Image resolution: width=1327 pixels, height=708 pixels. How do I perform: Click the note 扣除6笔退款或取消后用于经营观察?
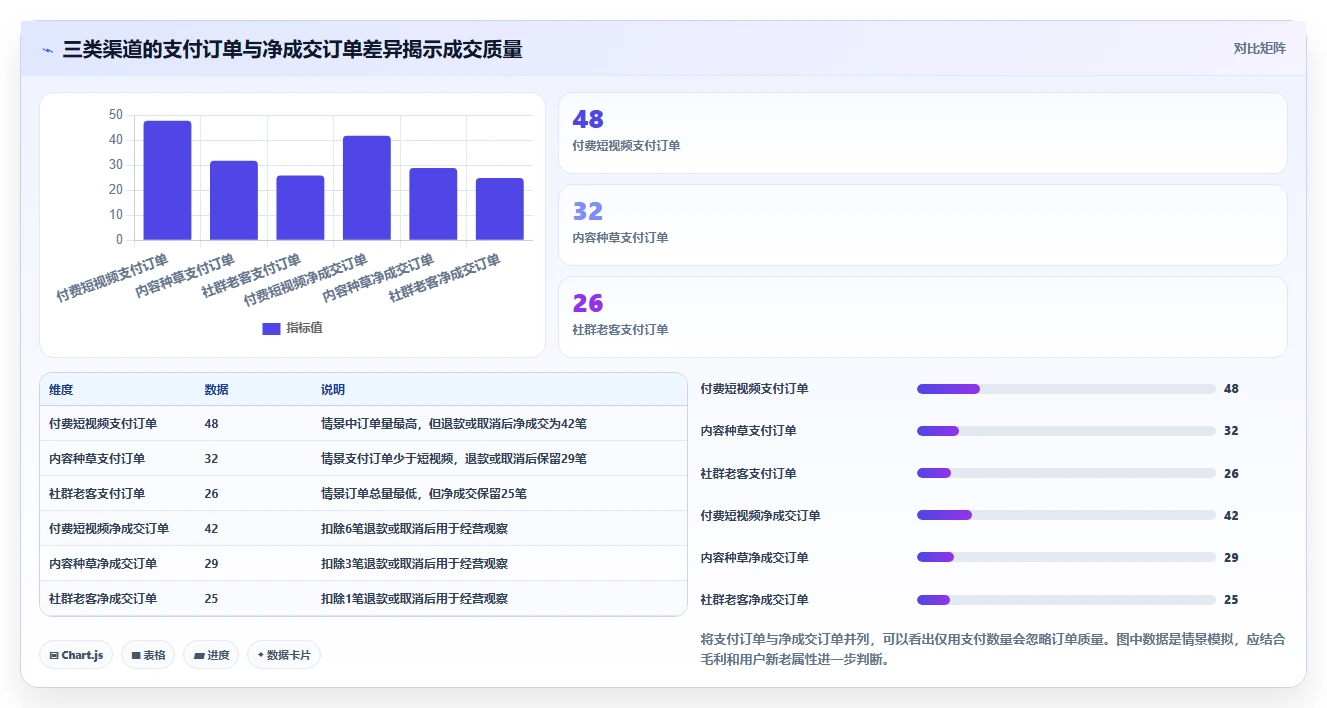[x=414, y=528]
